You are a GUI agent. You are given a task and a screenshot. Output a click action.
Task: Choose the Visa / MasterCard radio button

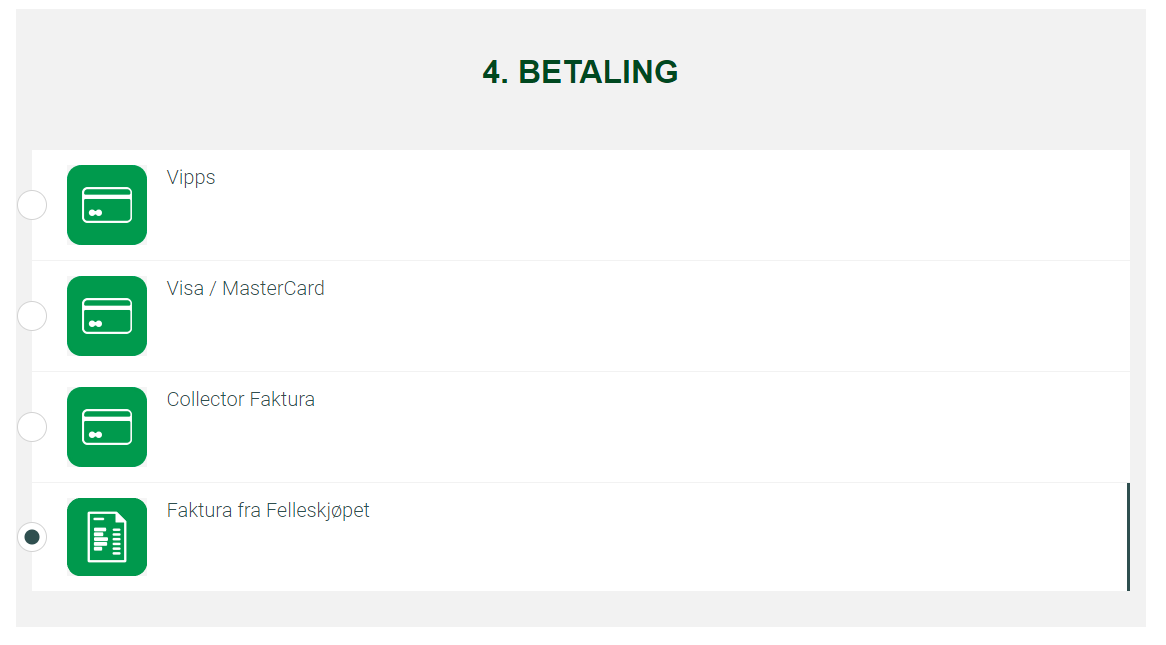click(x=32, y=316)
